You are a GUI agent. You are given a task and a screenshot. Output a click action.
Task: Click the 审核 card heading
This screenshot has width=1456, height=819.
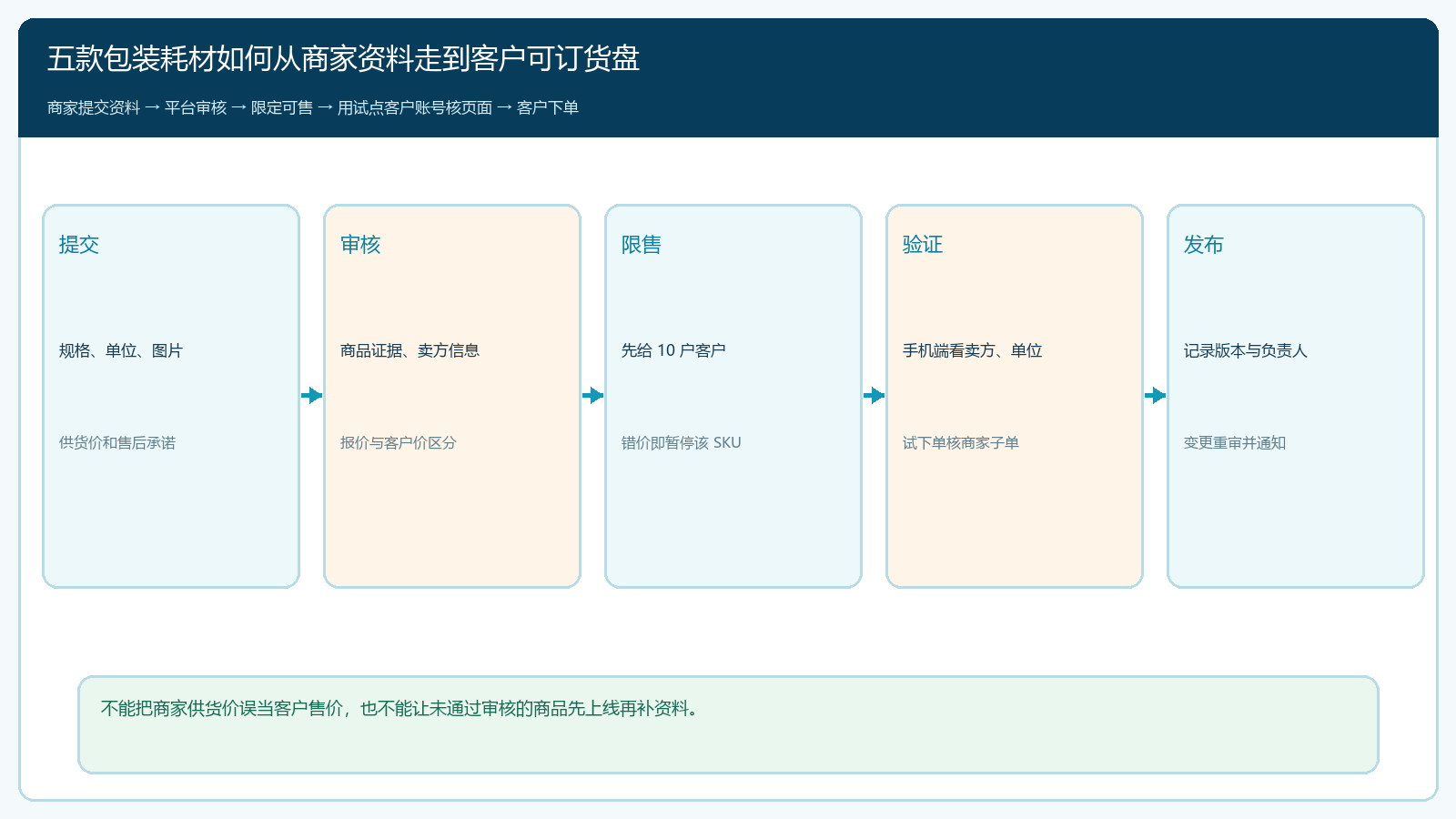click(360, 245)
